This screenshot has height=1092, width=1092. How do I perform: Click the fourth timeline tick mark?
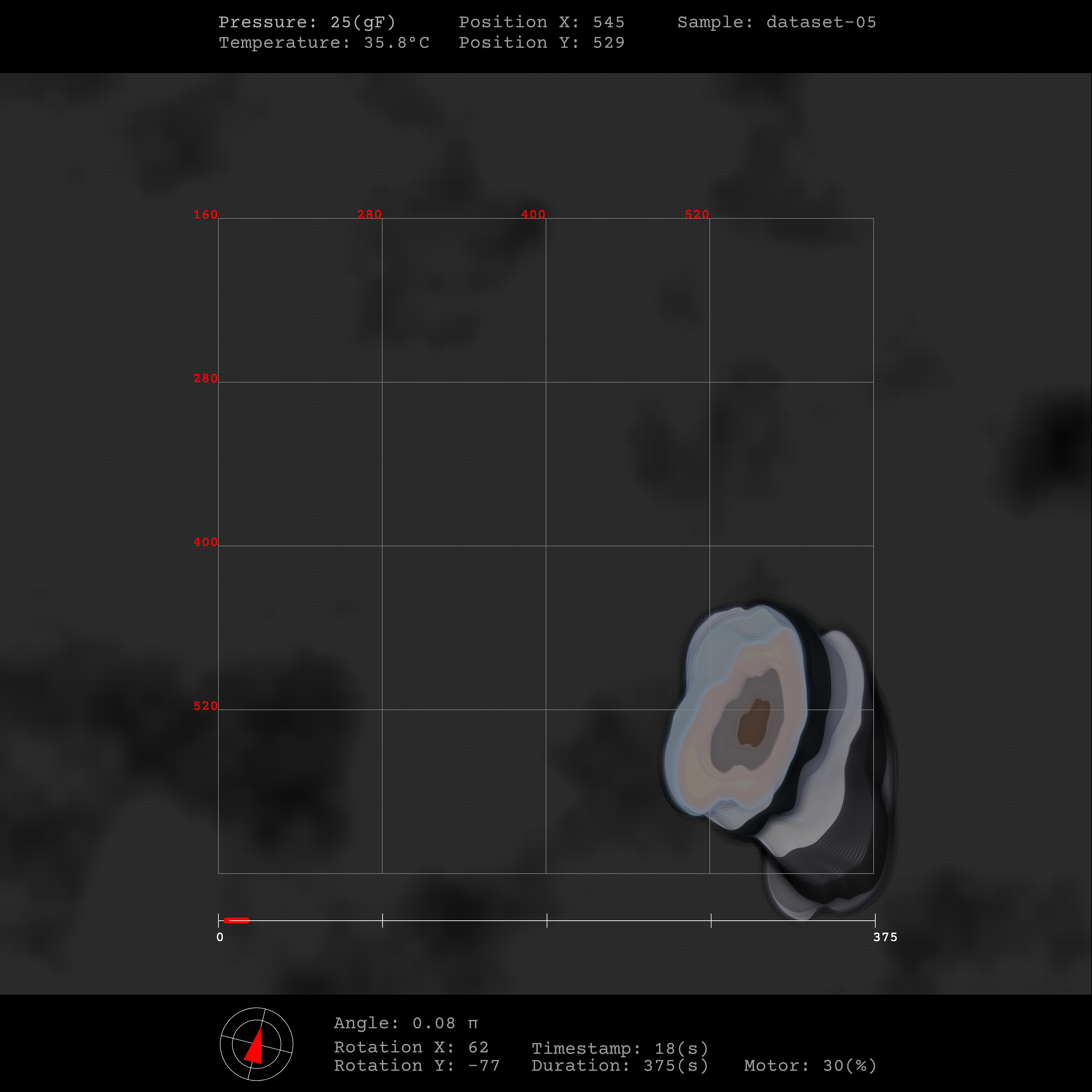click(x=711, y=920)
